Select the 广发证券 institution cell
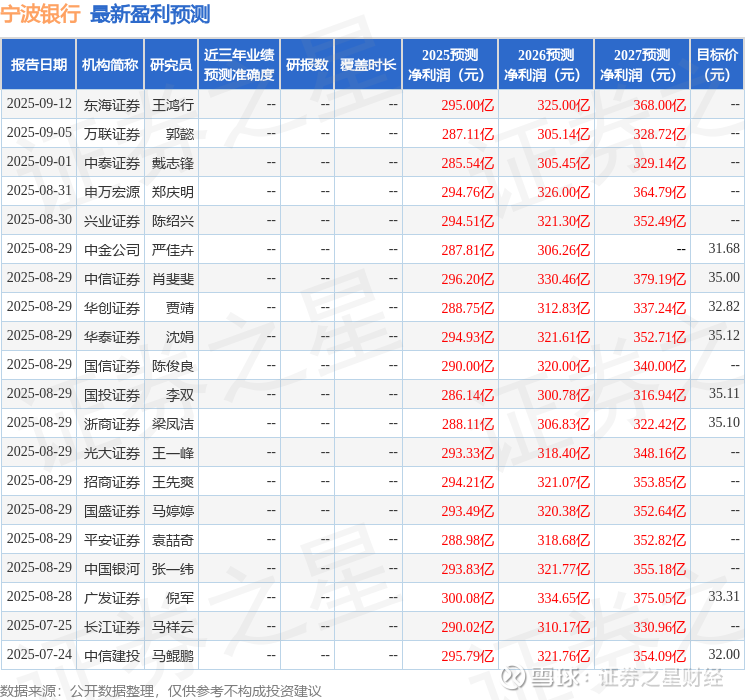Screen dimensions: 745x700 (x=112, y=598)
